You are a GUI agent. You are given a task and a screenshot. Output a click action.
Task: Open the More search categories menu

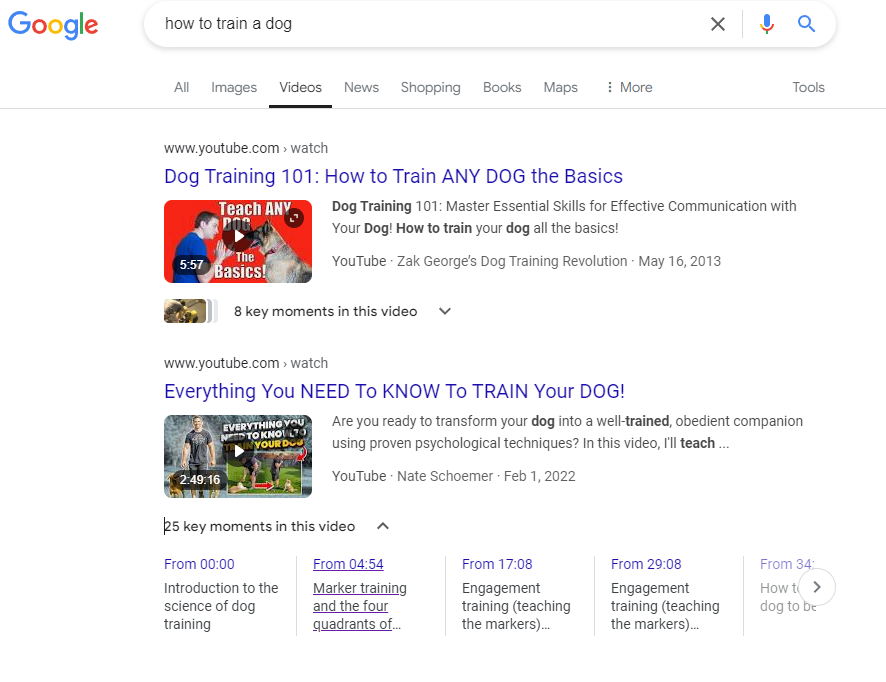(x=628, y=87)
